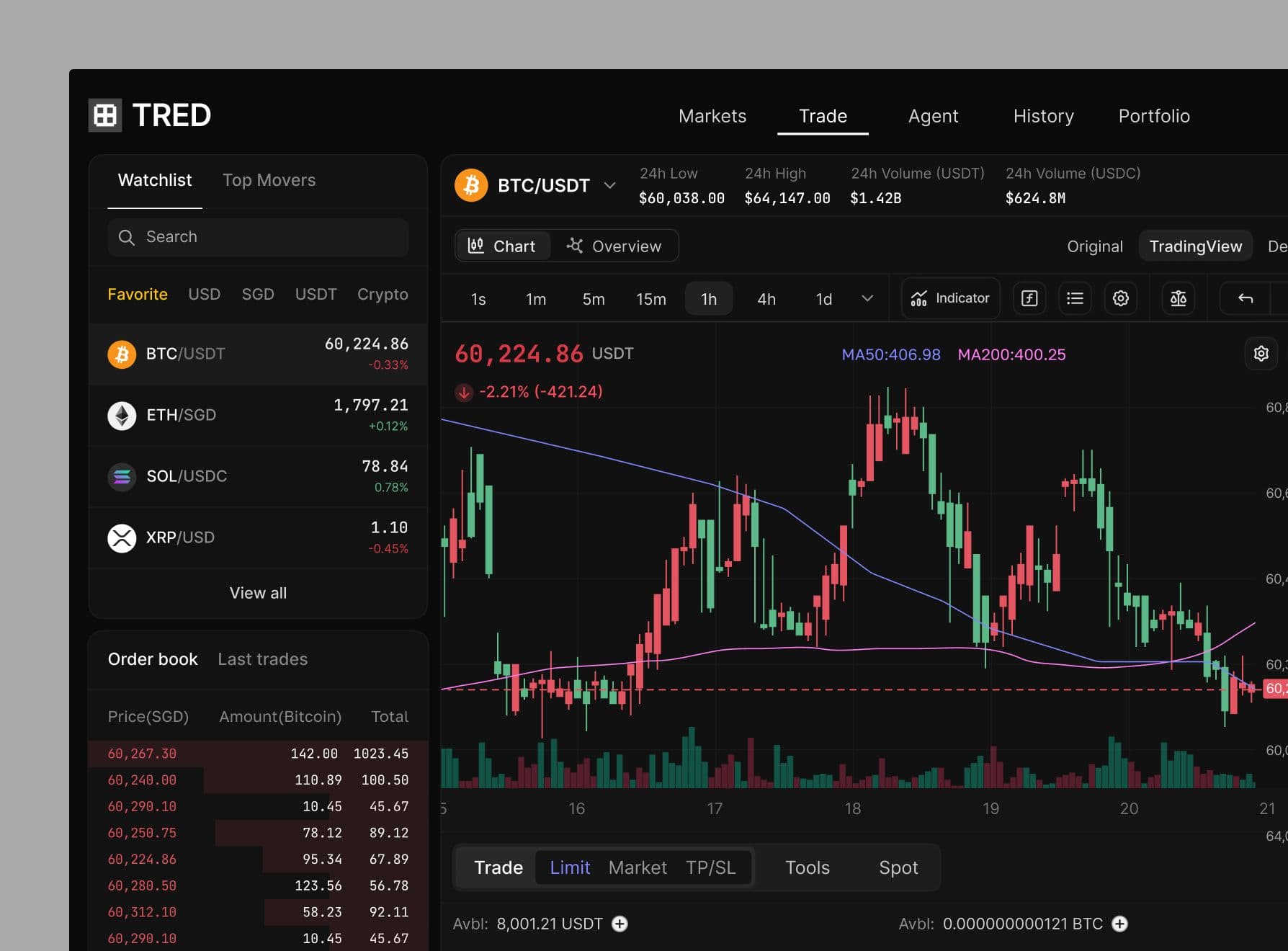The image size is (1288, 951).
Task: Click order book price 60,267.30
Action: click(142, 754)
